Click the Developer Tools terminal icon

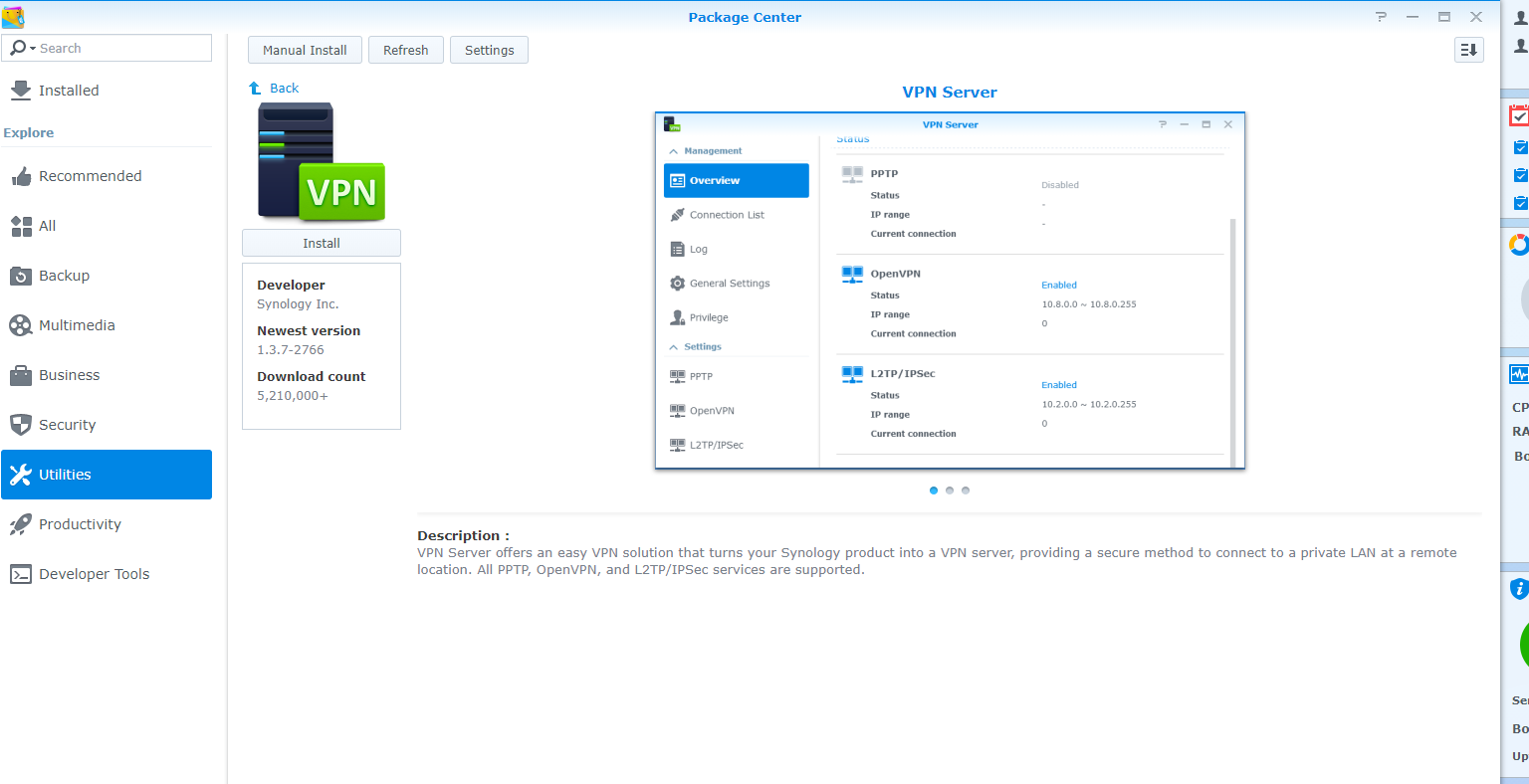(21, 574)
